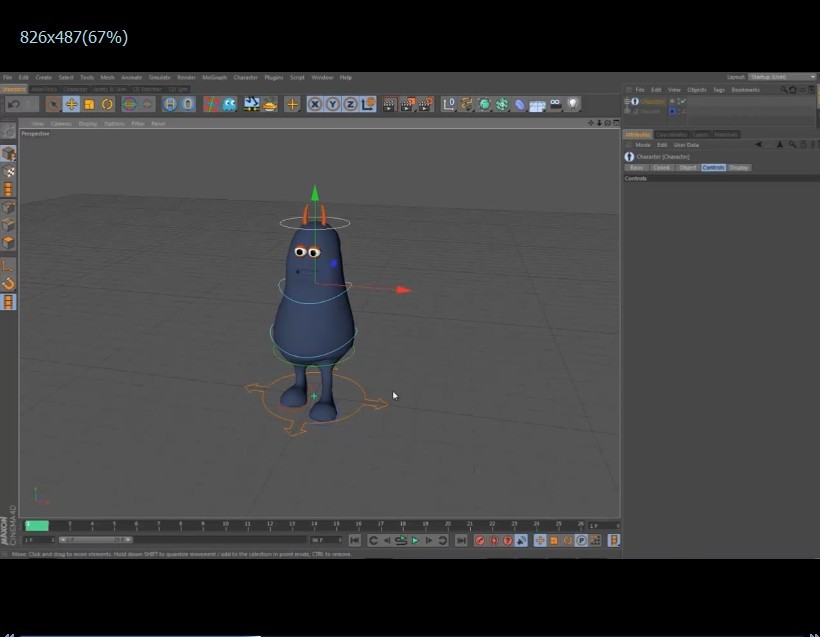820x637 pixels.
Task: Open the MoGraph menu
Action: click(213, 77)
